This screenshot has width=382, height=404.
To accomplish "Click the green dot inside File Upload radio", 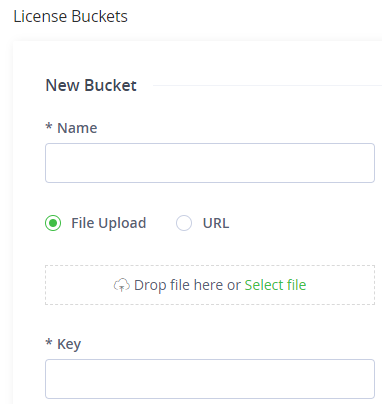I will 53,223.
